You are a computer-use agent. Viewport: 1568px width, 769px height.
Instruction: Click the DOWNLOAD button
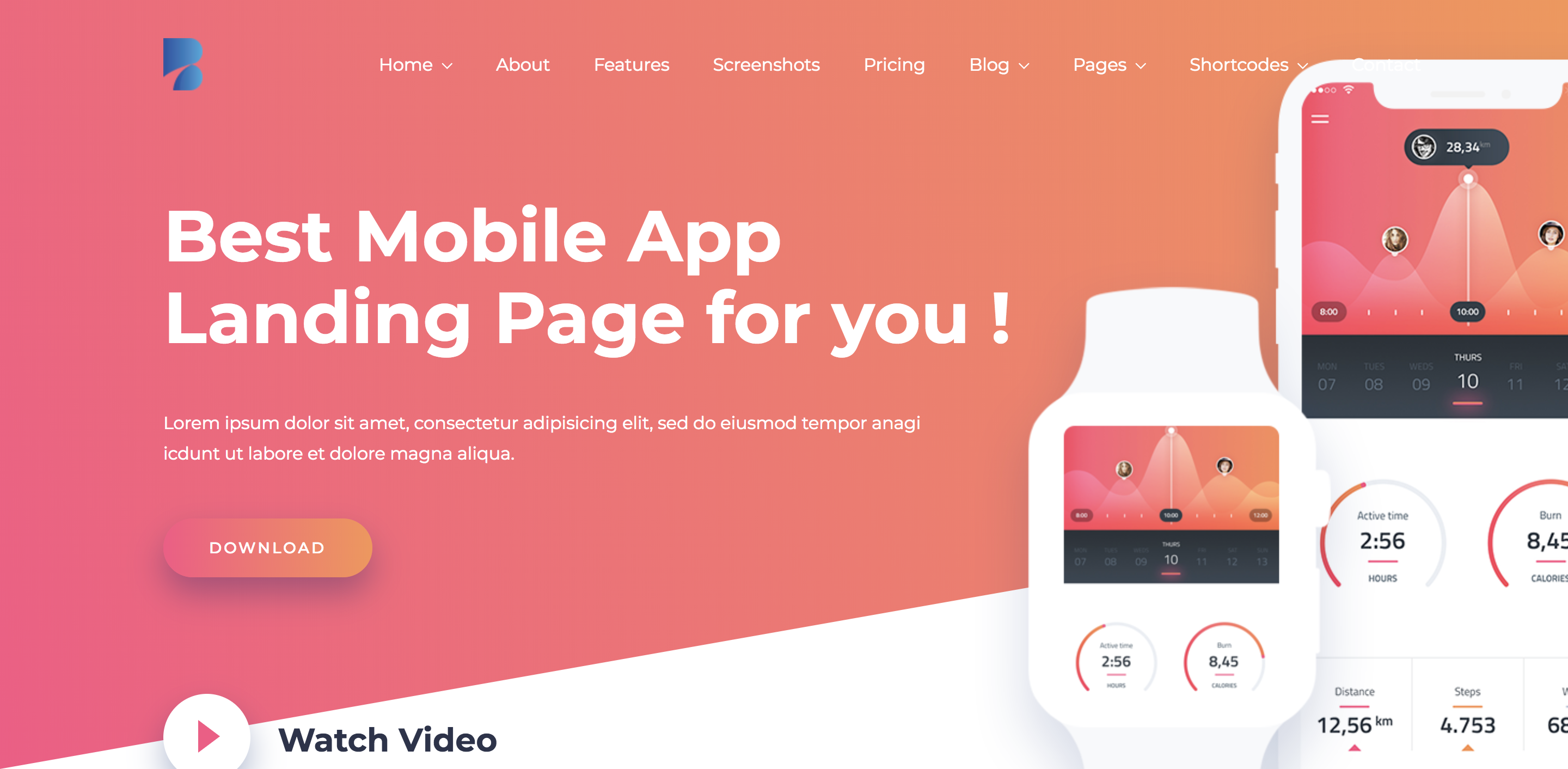[268, 547]
